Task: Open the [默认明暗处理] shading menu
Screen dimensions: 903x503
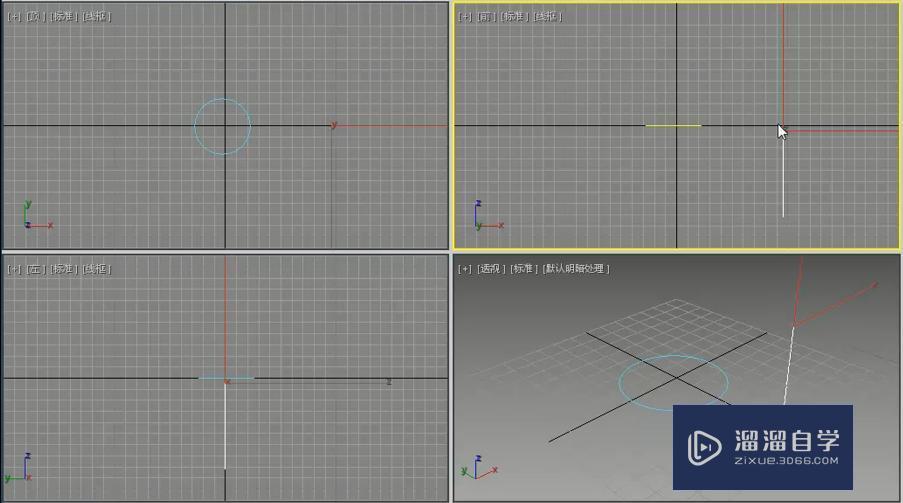Action: coord(576,268)
